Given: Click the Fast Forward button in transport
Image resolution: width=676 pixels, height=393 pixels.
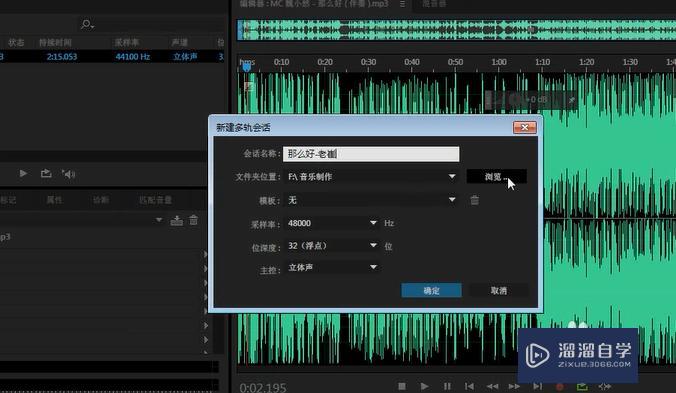Looking at the screenshot, I should coord(514,387).
